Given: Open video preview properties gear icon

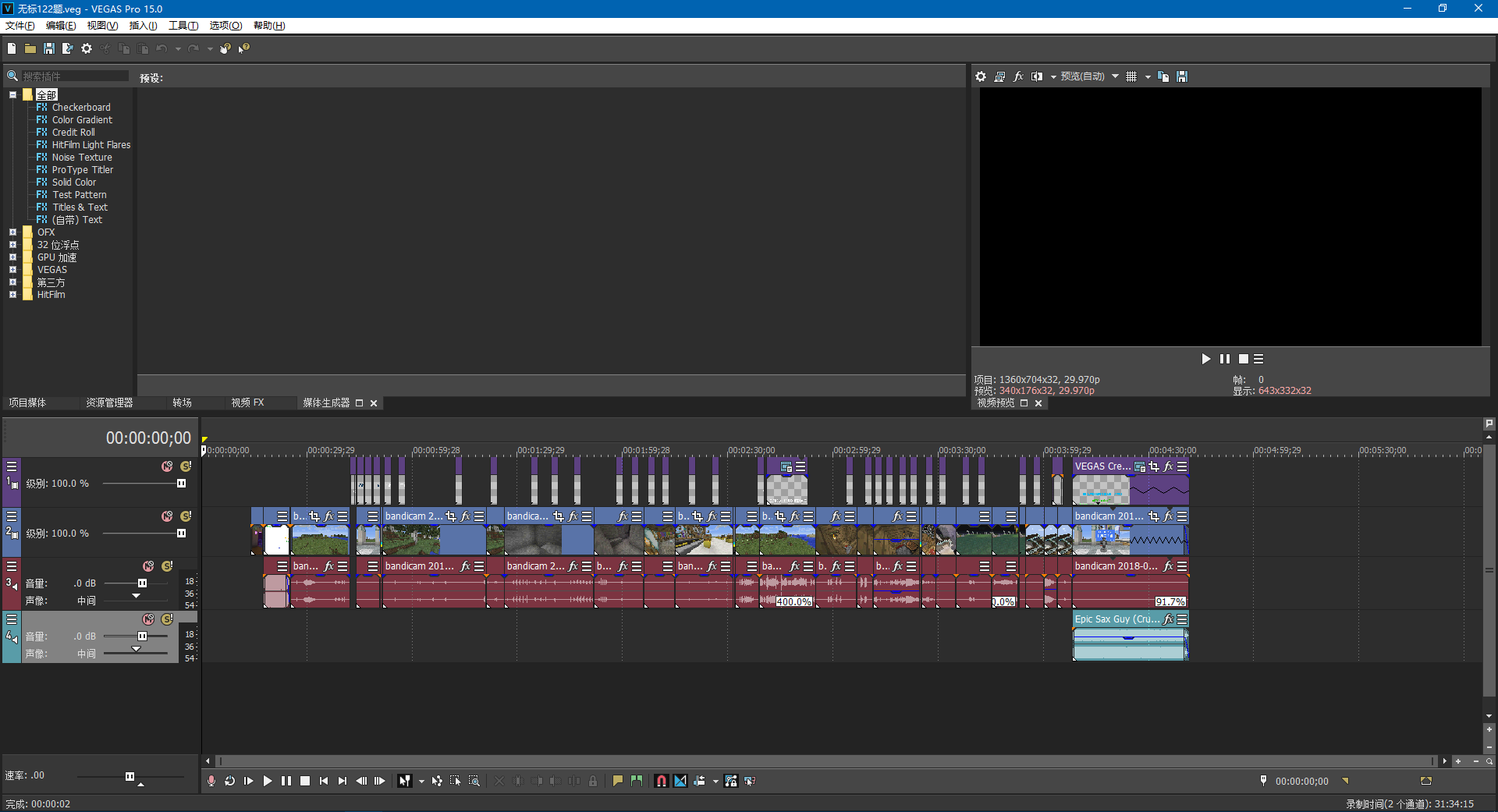Looking at the screenshot, I should (x=981, y=76).
